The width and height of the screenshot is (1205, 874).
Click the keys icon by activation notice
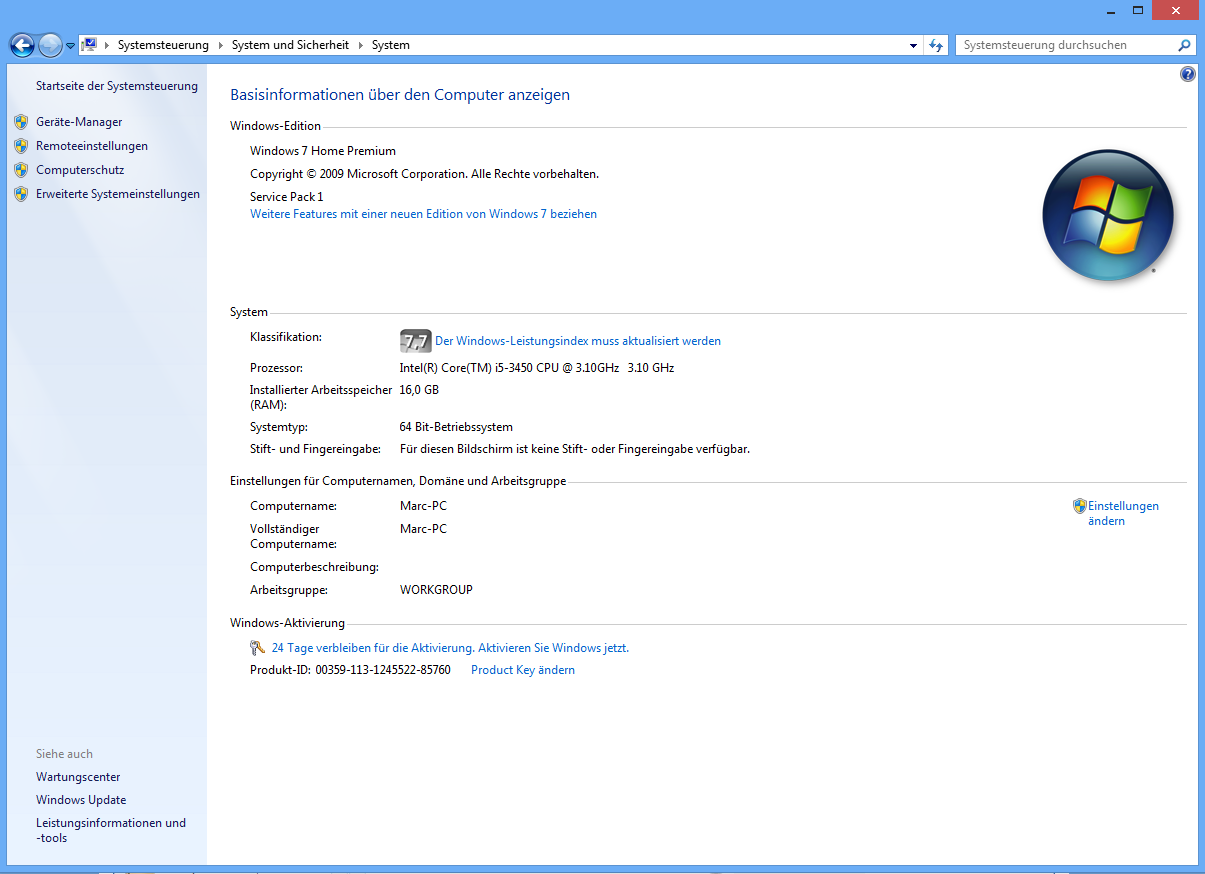tap(258, 648)
